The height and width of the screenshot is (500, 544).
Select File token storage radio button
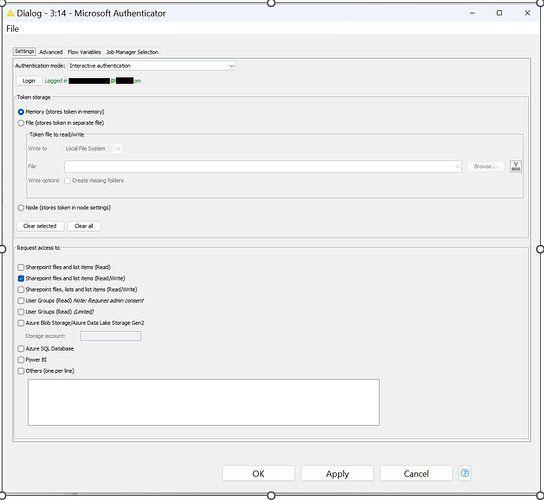[21, 123]
